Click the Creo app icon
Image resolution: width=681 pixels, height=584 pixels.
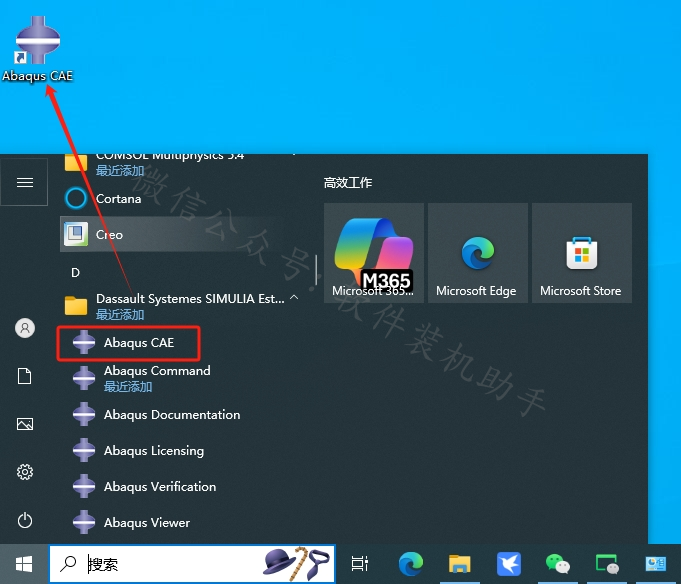pyautogui.click(x=76, y=234)
